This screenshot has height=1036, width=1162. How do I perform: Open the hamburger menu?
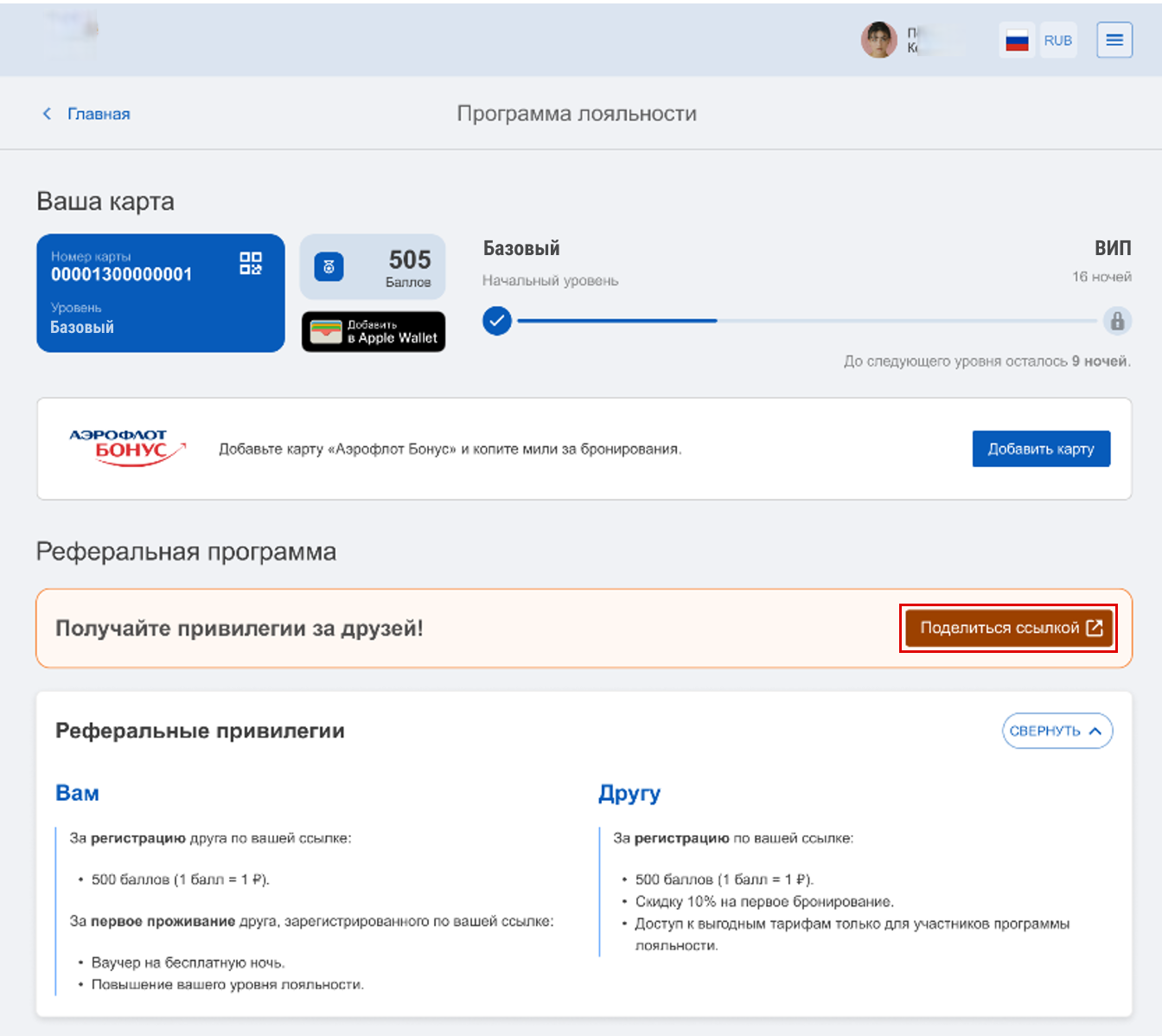point(1114,40)
